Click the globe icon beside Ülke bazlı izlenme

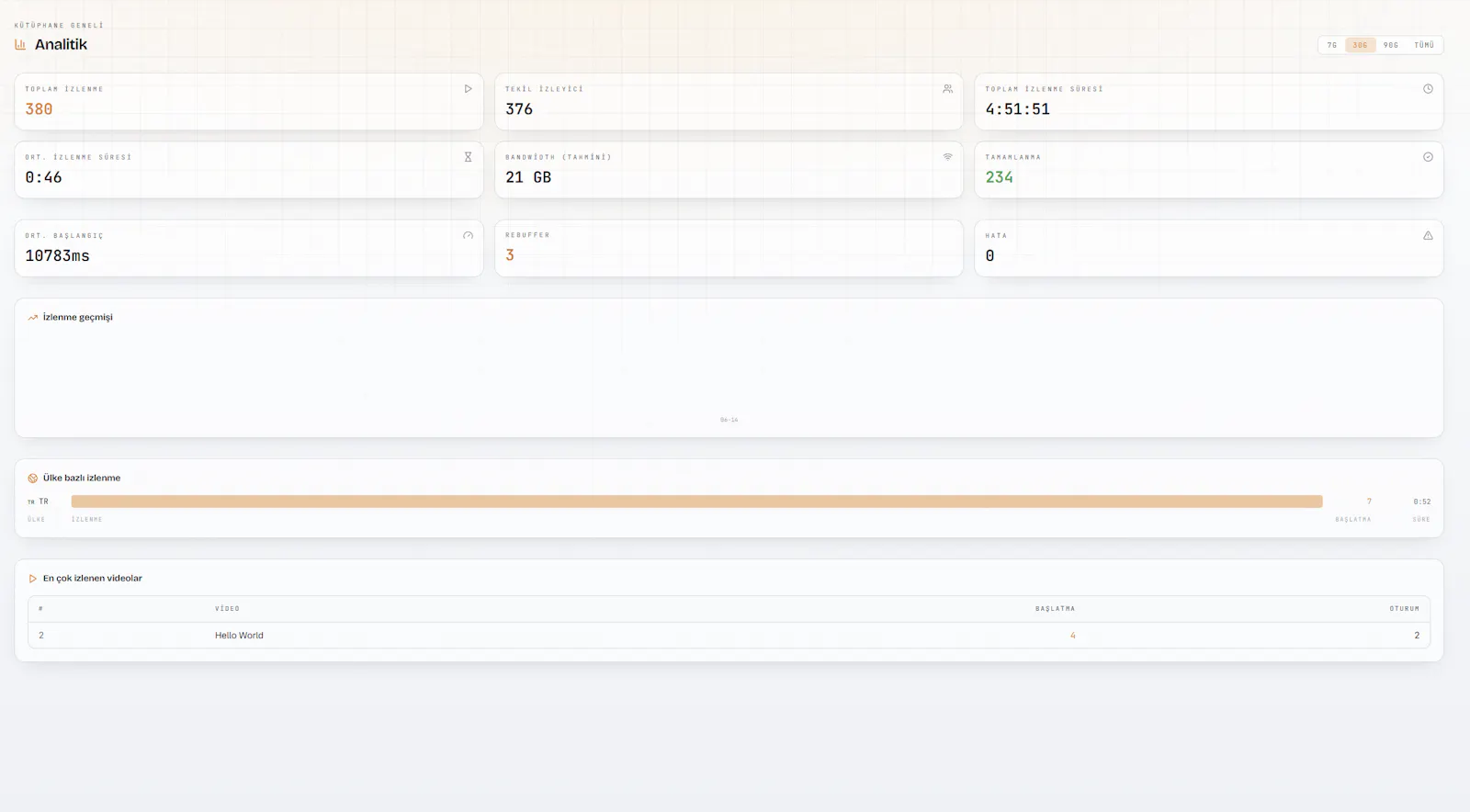(x=32, y=479)
